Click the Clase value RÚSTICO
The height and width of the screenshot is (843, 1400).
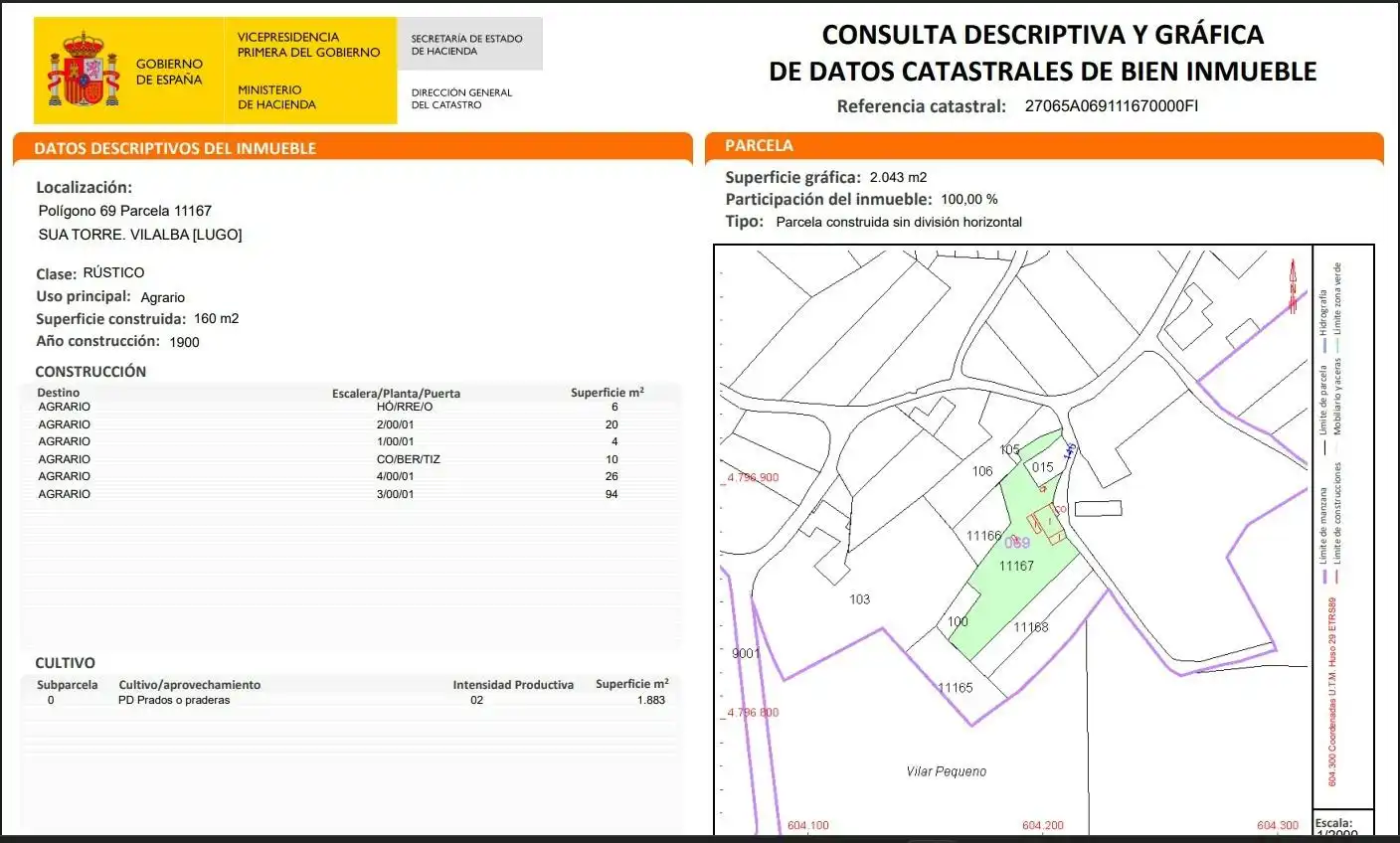(x=113, y=272)
